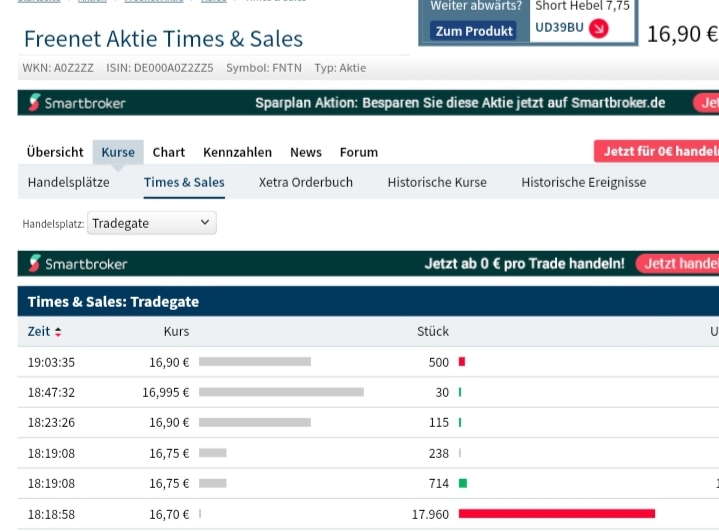This screenshot has width=719, height=531.
Task: Click the Smartbroker logo in second banner
Action: pyautogui.click(x=78, y=264)
